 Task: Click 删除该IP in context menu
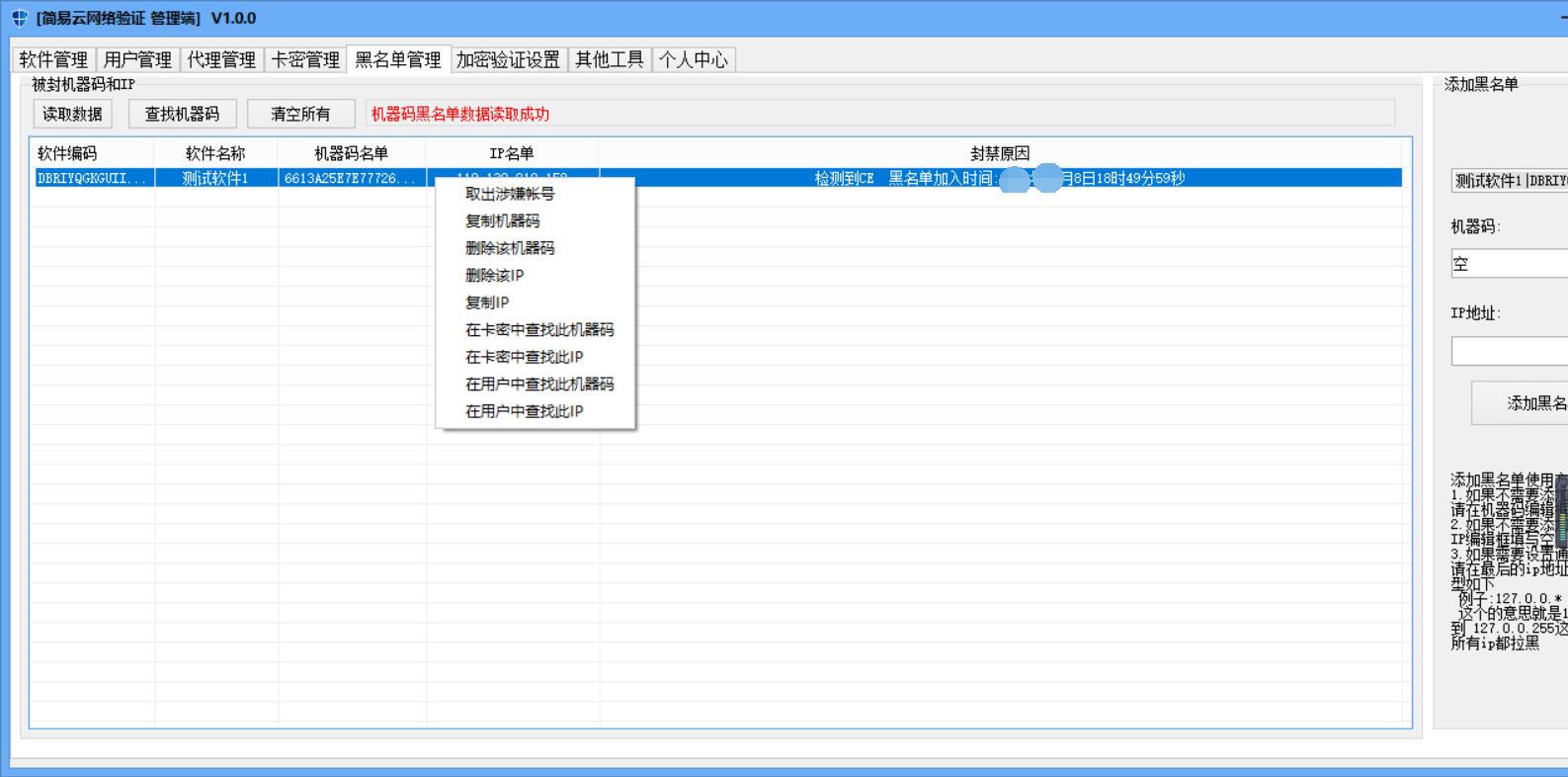495,276
